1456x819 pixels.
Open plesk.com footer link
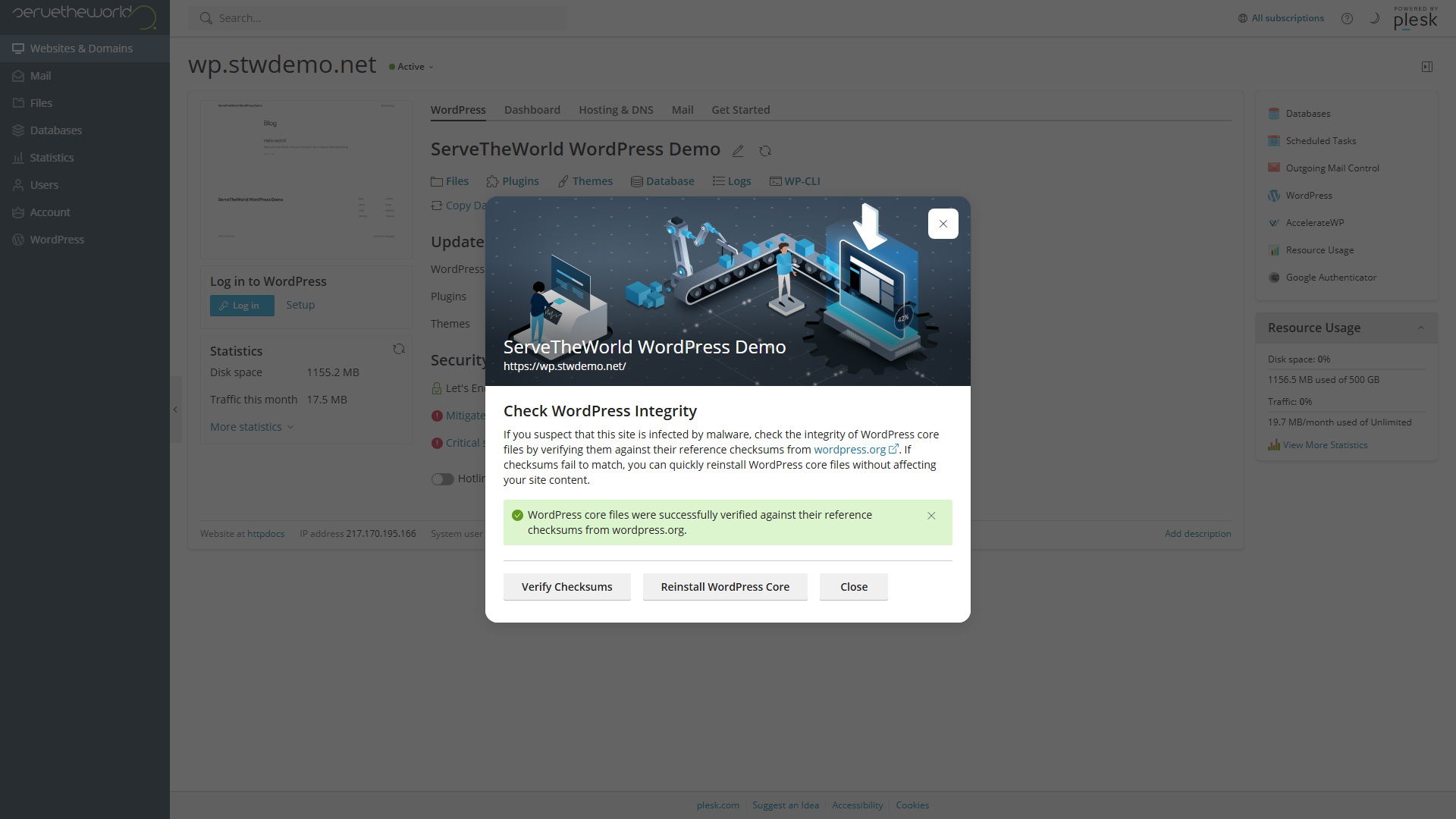(x=718, y=805)
